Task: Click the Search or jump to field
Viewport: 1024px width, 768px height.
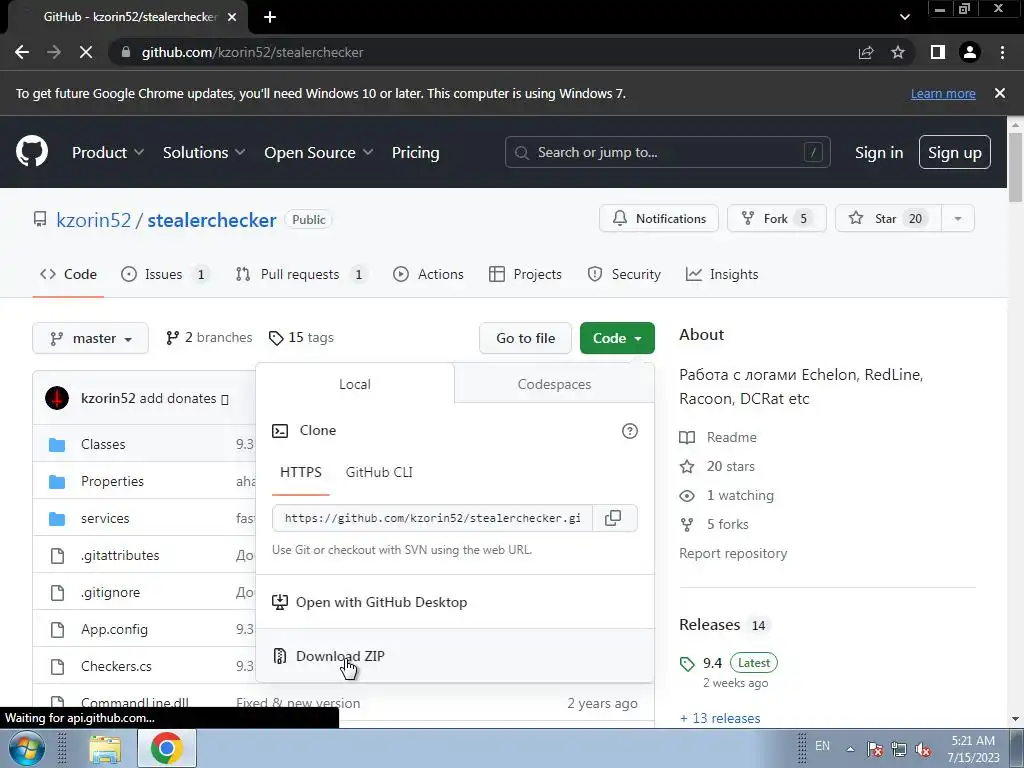Action: [667, 152]
